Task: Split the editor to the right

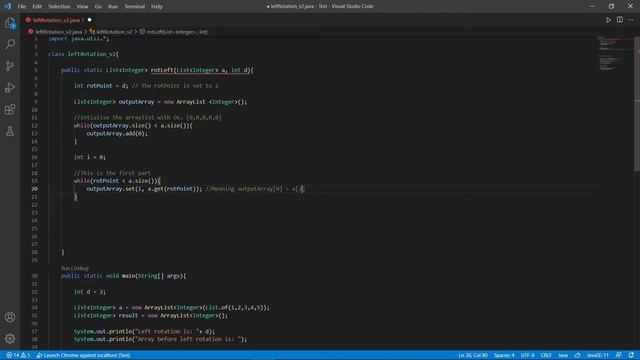Action: click(x=620, y=20)
